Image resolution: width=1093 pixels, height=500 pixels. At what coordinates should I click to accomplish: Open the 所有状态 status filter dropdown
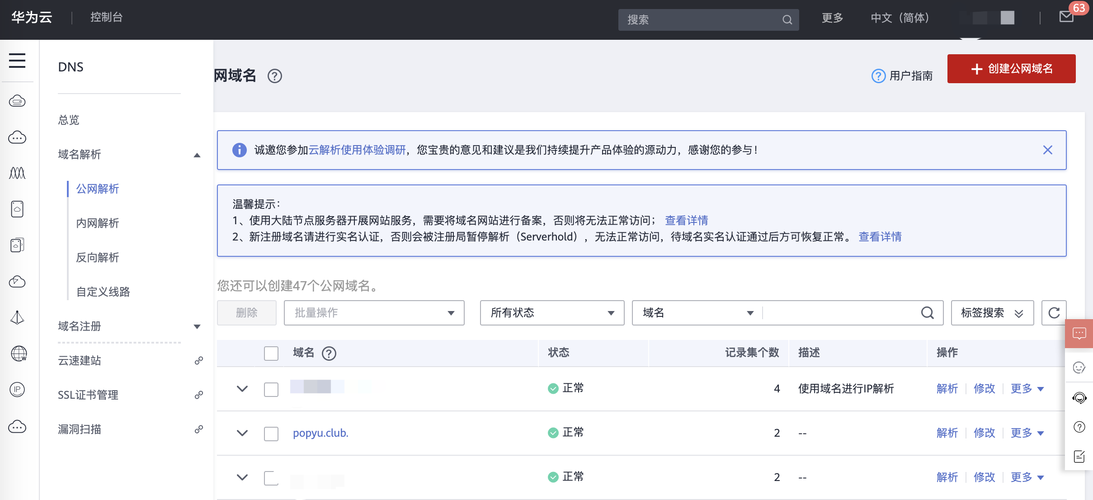(552, 313)
